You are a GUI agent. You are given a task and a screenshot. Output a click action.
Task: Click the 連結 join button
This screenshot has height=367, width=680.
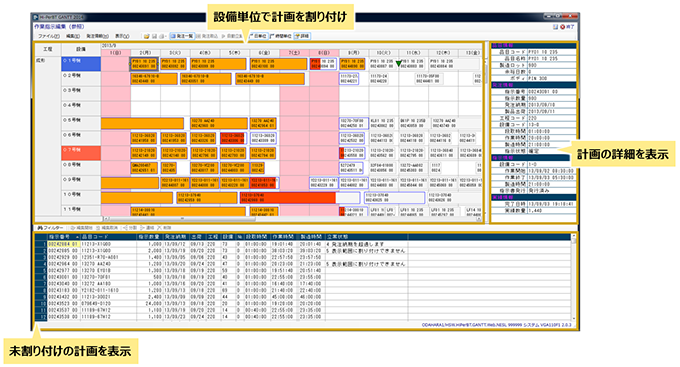(147, 228)
